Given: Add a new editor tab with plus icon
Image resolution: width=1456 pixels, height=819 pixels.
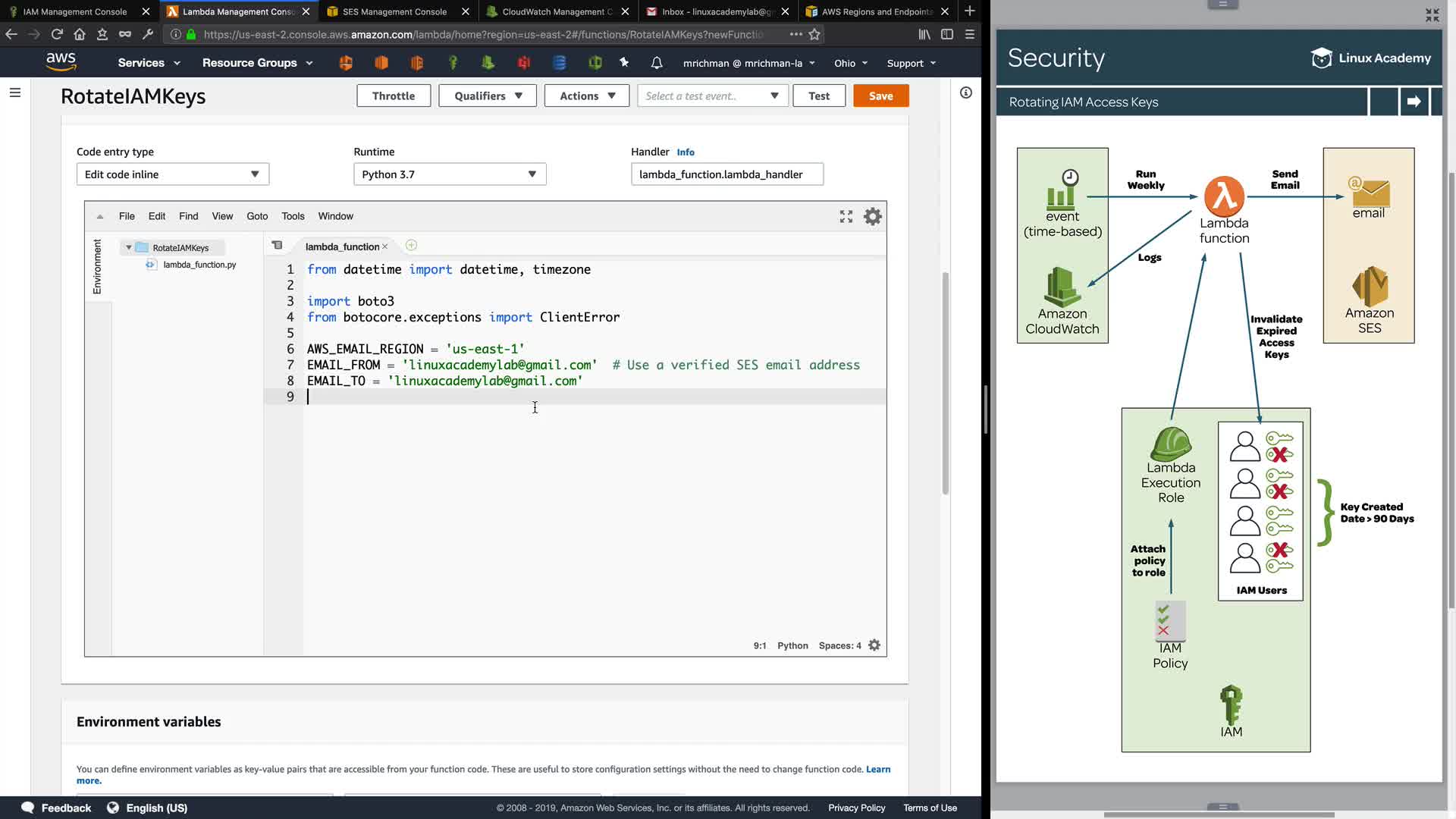Looking at the screenshot, I should (411, 246).
